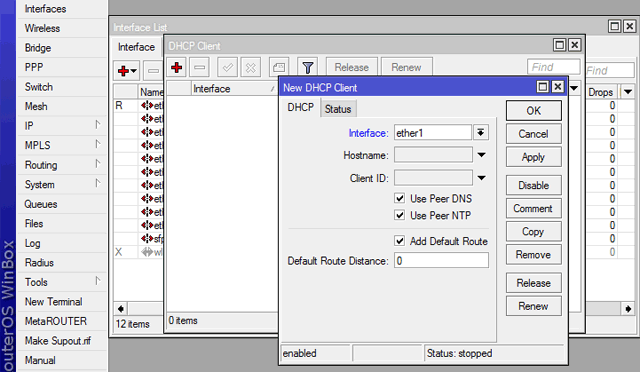Screen dimensions: 640x372
Task: Click the funnel filter icon in DHCP Client toolbar
Action: coord(308,67)
